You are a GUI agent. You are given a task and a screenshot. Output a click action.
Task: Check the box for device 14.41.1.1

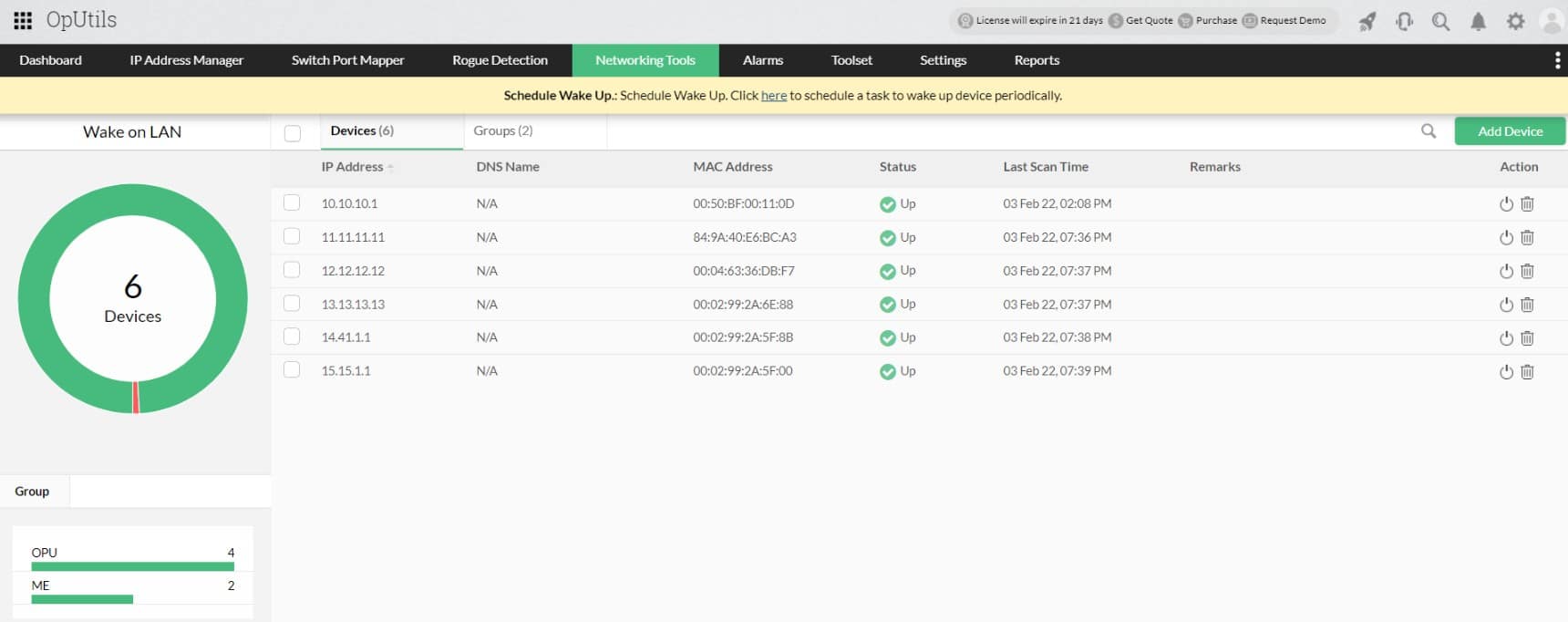[292, 337]
